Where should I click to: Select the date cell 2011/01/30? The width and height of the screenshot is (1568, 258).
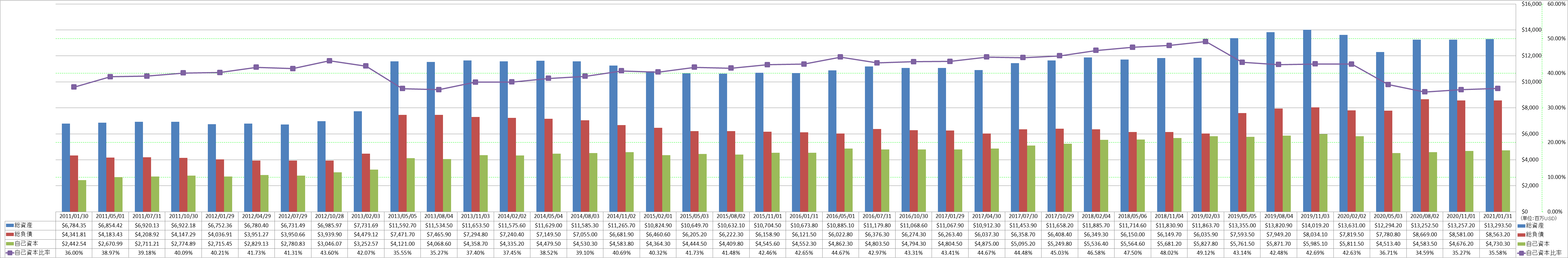pyautogui.click(x=74, y=216)
